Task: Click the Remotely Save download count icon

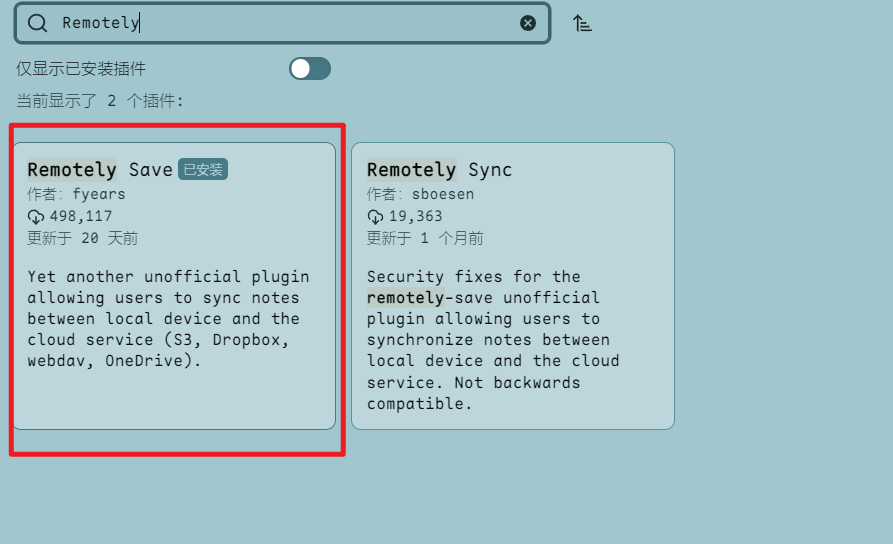Action: [x=36, y=217]
